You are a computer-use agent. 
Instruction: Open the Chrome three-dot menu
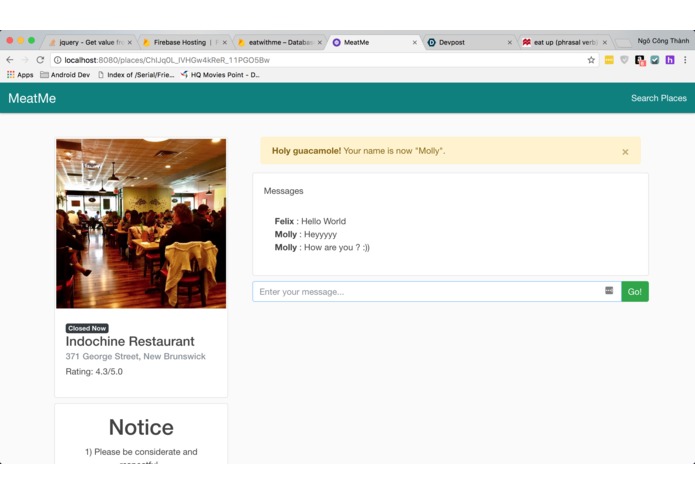[685, 60]
